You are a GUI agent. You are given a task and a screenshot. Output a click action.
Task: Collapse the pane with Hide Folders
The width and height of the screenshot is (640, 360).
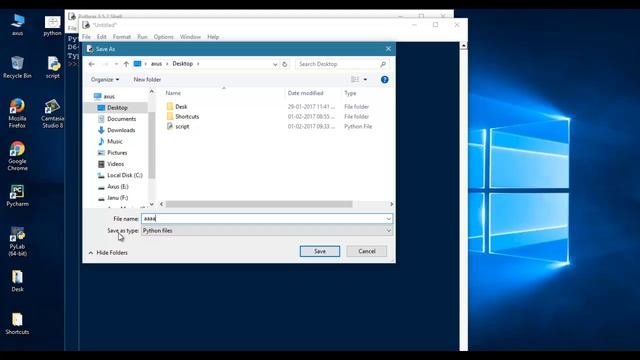[x=108, y=253]
